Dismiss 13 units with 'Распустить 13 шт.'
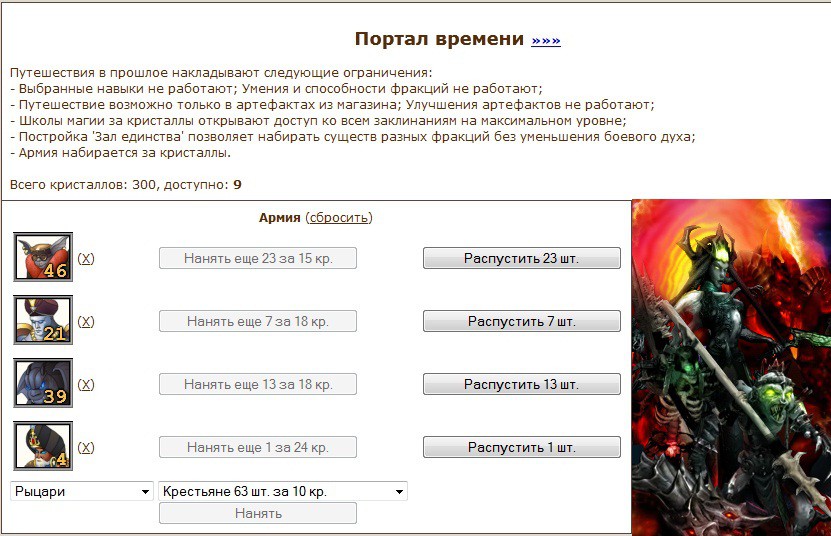Viewport: 831px width, 536px height. coord(521,384)
